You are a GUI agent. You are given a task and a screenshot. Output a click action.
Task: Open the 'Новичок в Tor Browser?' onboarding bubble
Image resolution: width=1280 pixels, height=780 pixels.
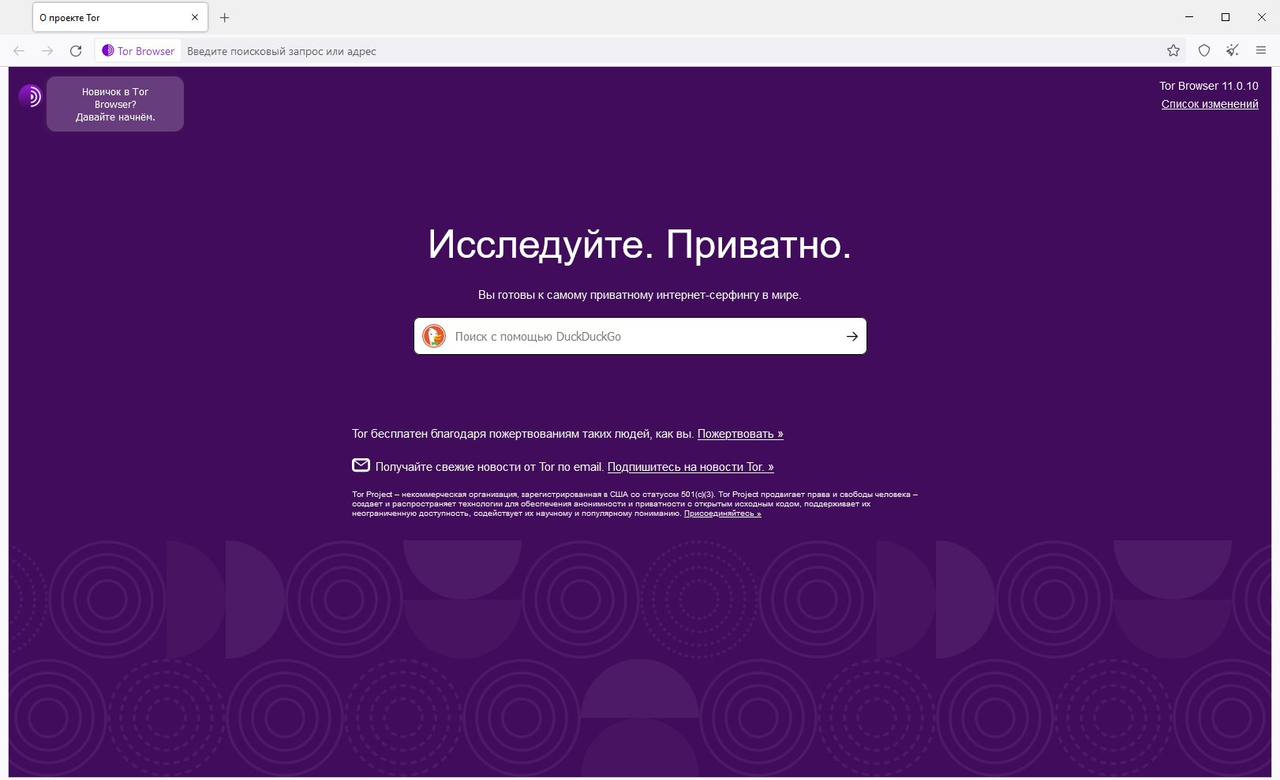coord(115,104)
